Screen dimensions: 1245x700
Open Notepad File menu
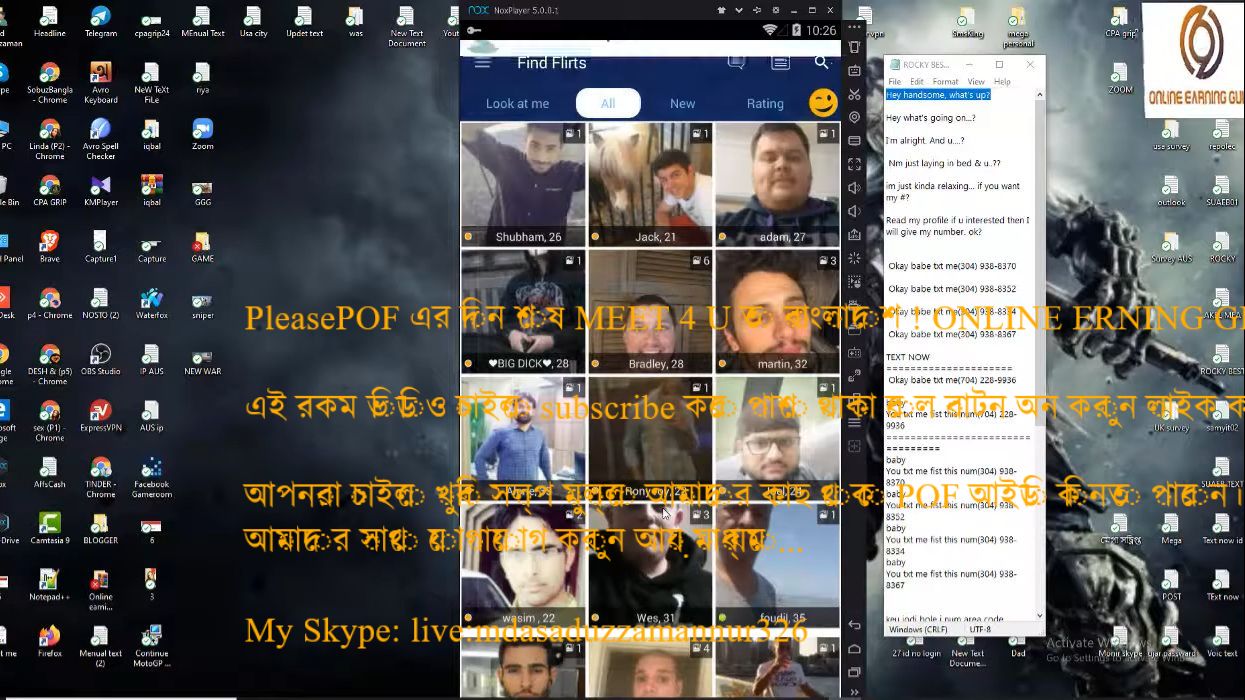click(895, 82)
